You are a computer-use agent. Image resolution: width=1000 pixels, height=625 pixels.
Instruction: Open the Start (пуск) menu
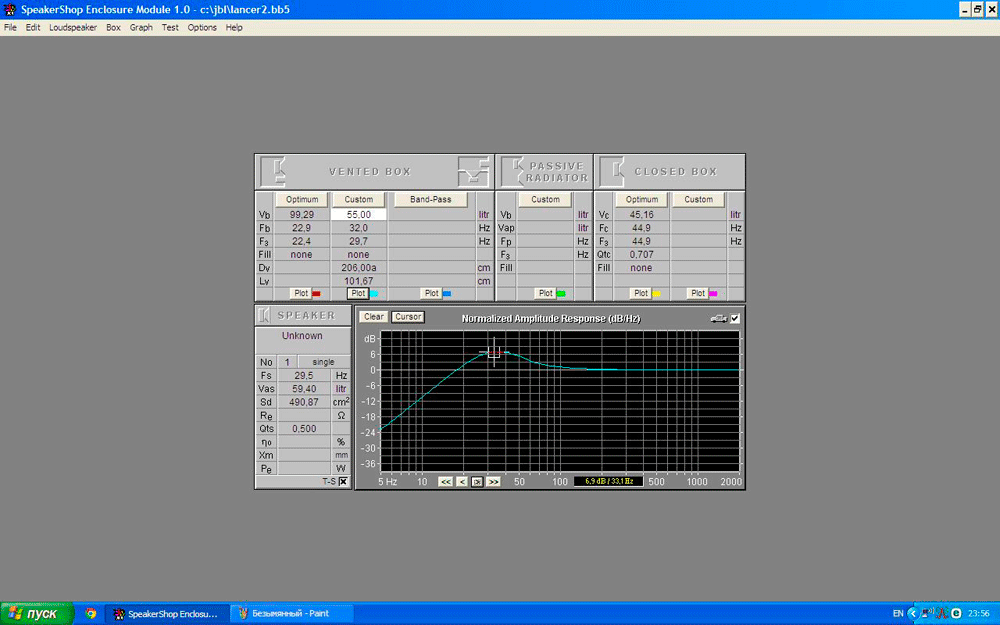coord(36,614)
